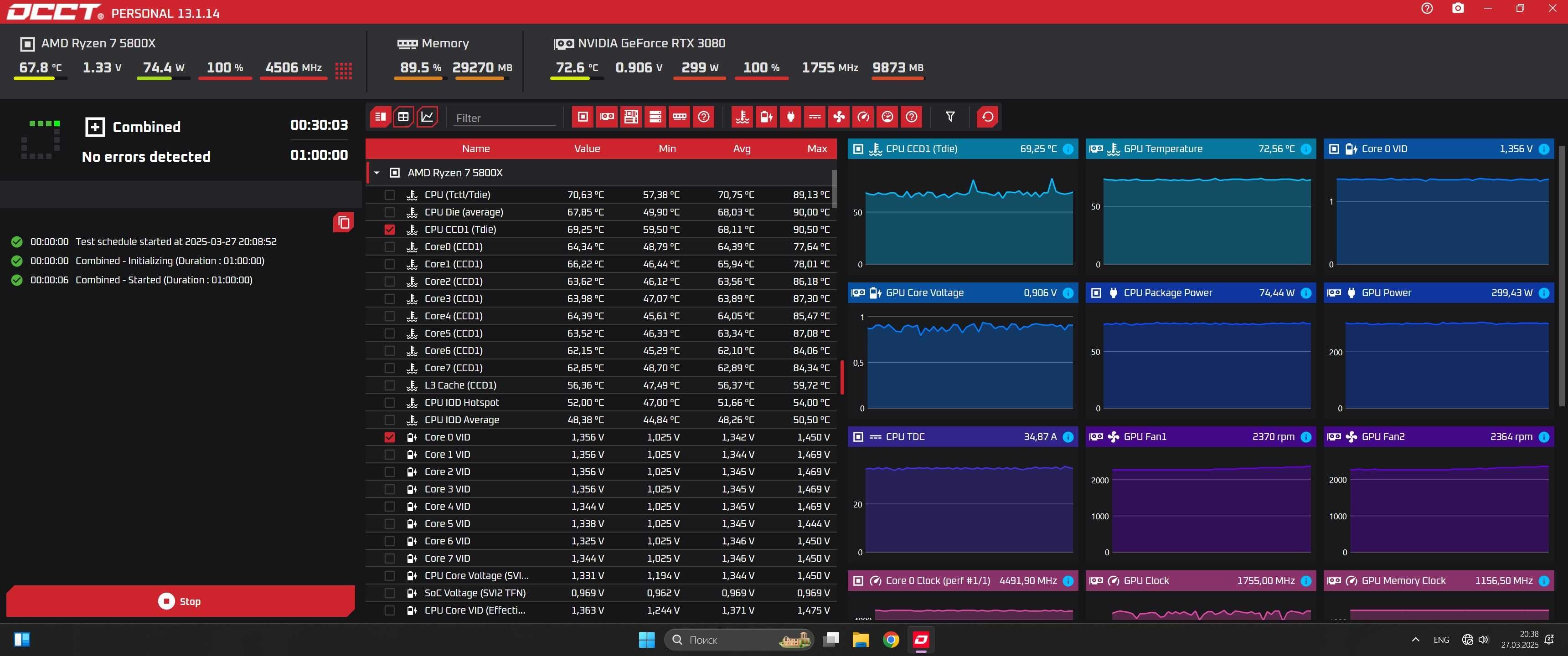Open info for GPU Power graph
The width and height of the screenshot is (1568, 656).
(x=1544, y=293)
